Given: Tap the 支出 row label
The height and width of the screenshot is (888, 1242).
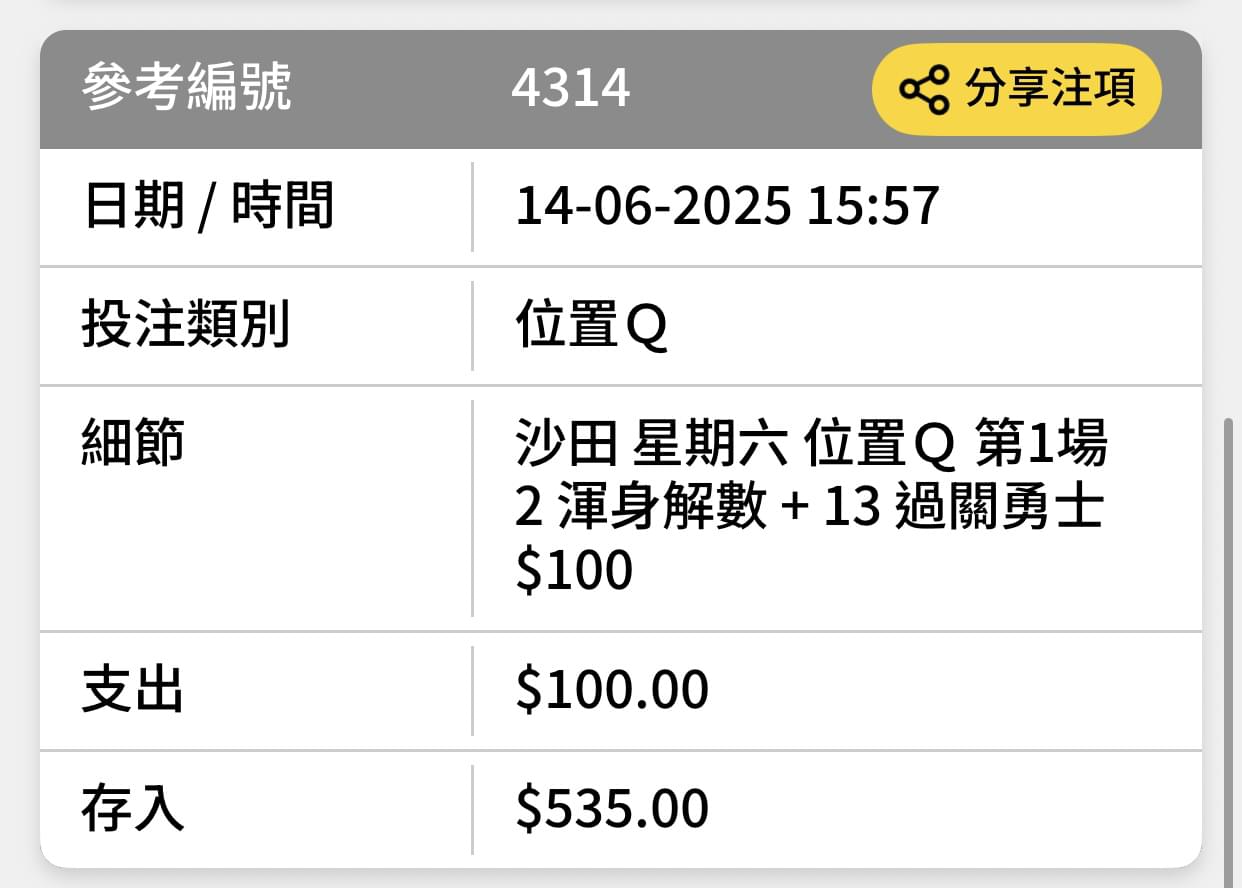Looking at the screenshot, I should pyautogui.click(x=133, y=690).
